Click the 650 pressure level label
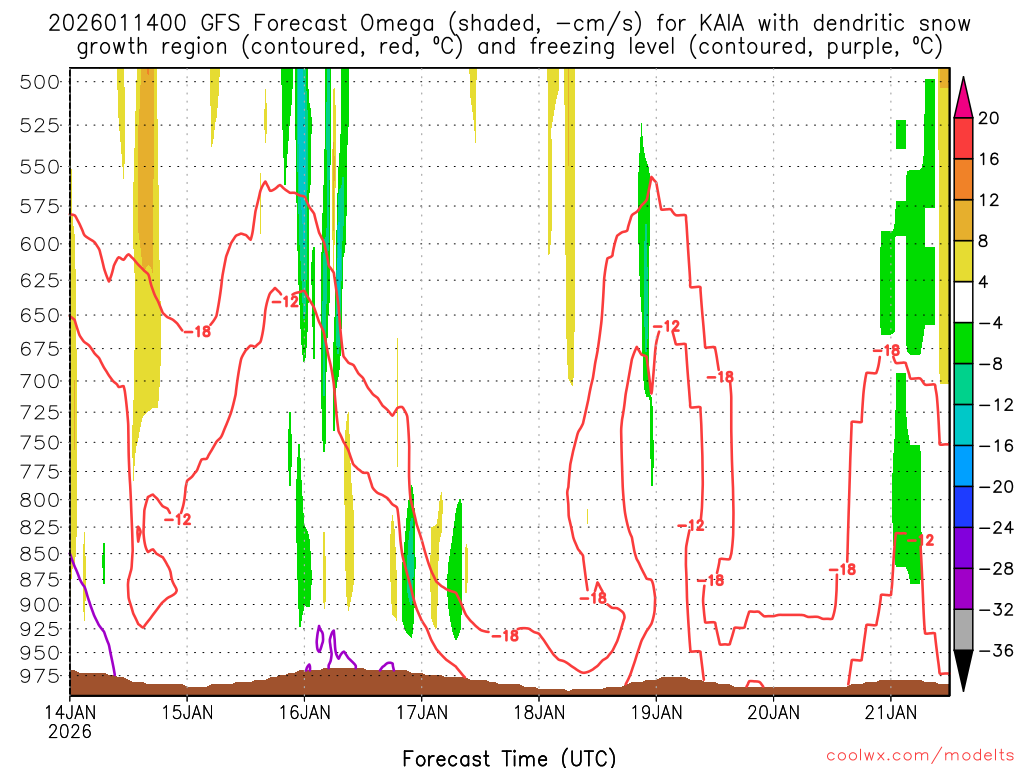The image size is (1024, 768). pos(40,315)
